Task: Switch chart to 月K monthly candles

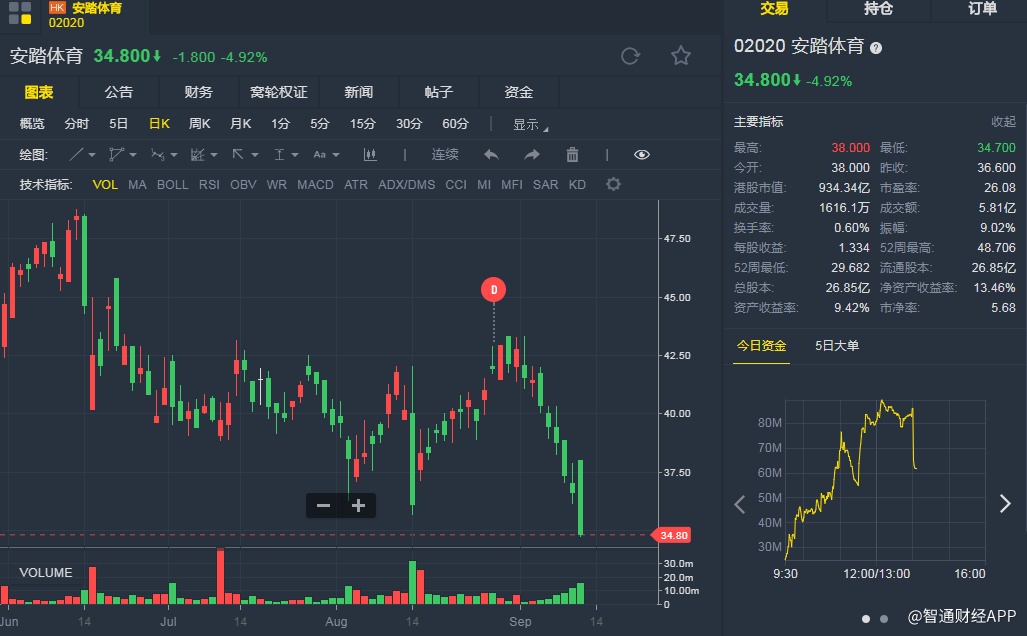Action: (240, 124)
